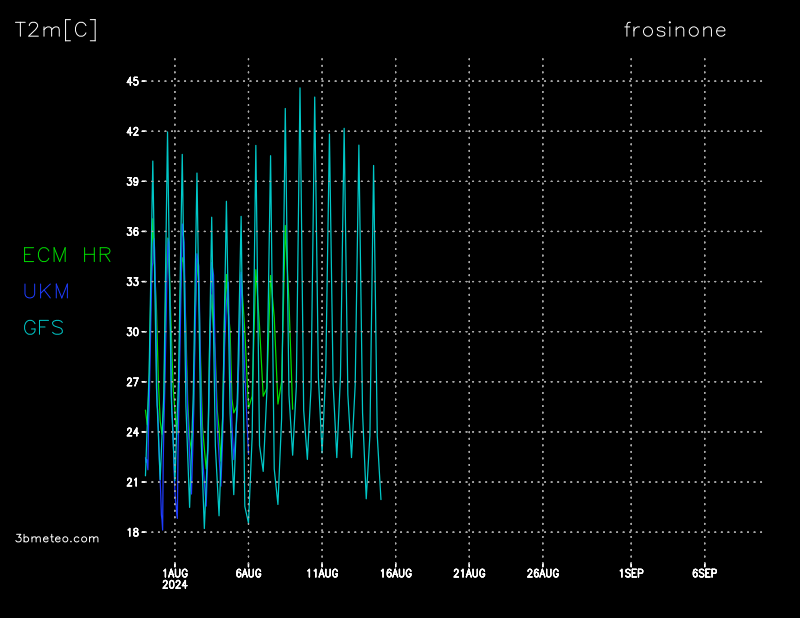This screenshot has height=618, width=800.
Task: Click the GFS legend label
Action: pyautogui.click(x=43, y=328)
